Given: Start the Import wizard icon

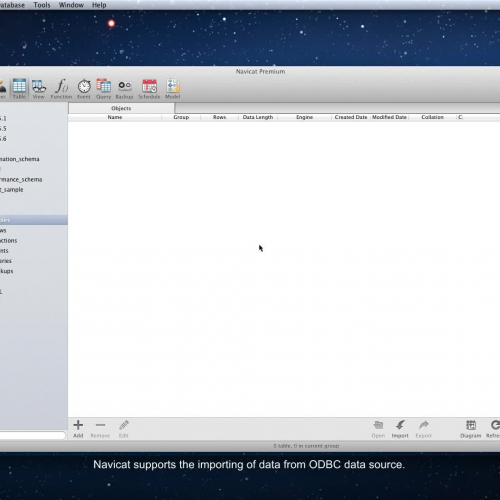Looking at the screenshot, I should [x=400, y=429].
